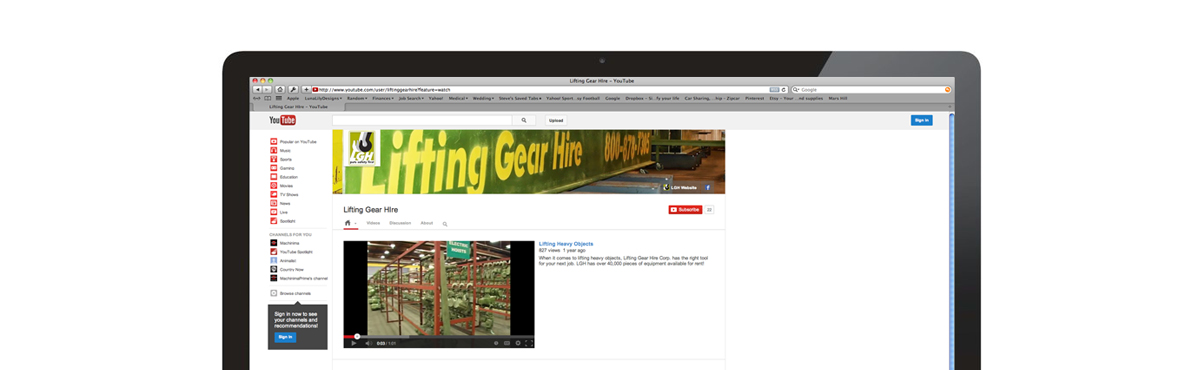Open Popular on YouTube in sidebar

pos(293,142)
